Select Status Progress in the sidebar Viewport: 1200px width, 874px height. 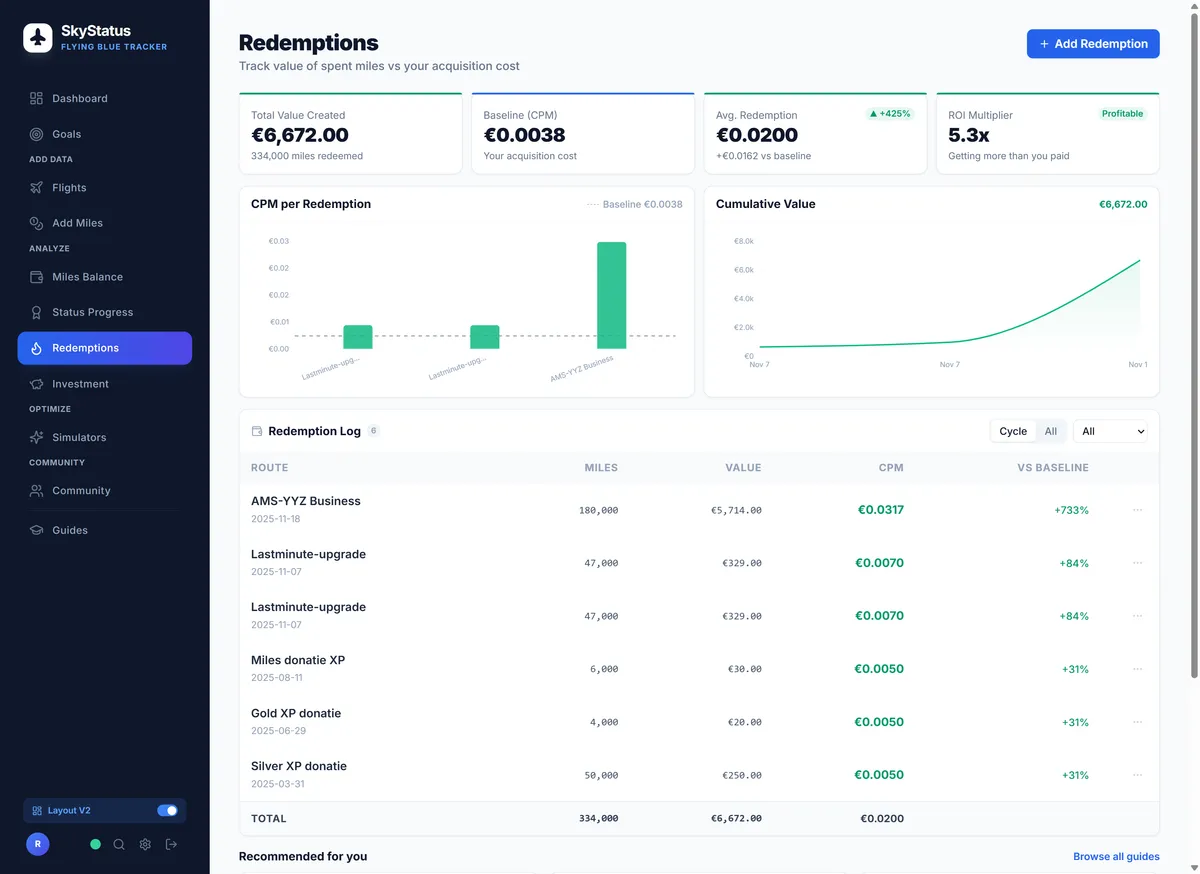click(93, 312)
